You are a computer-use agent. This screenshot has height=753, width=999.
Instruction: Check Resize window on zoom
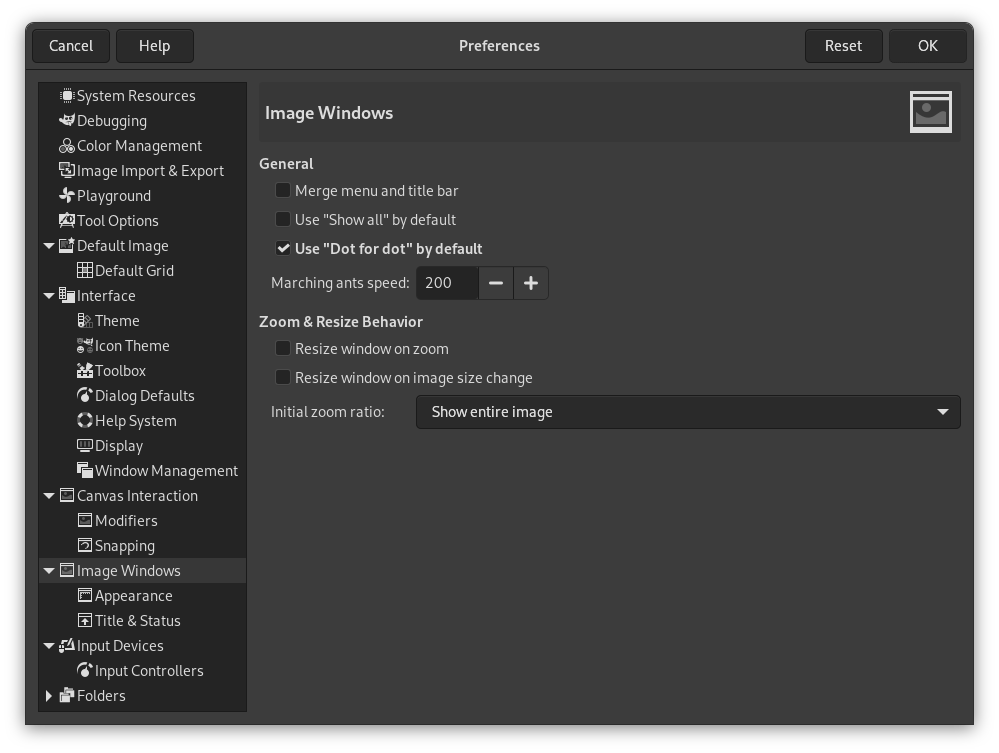coord(283,348)
